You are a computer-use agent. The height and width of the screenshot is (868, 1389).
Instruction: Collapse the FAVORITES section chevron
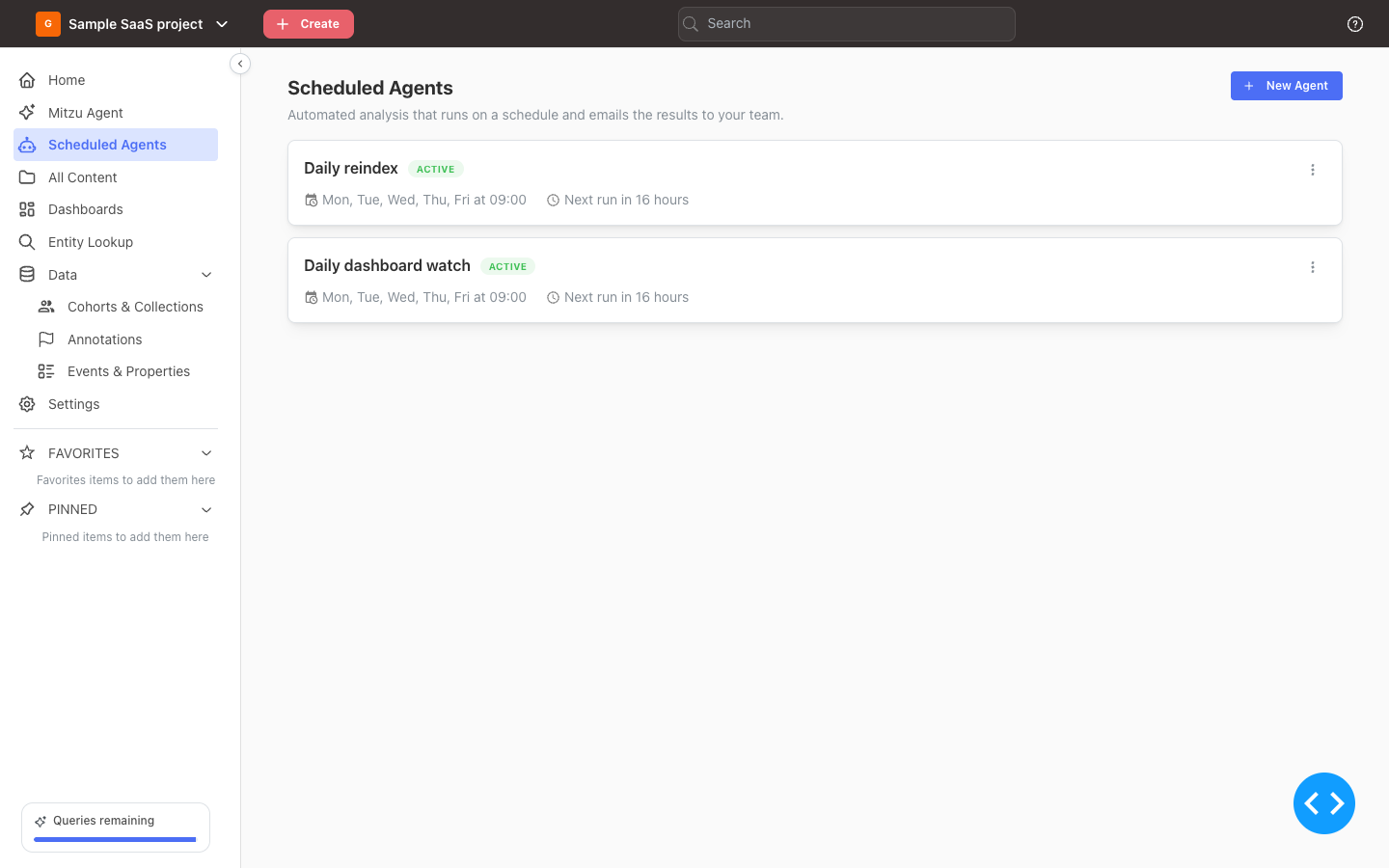pyautogui.click(x=206, y=453)
